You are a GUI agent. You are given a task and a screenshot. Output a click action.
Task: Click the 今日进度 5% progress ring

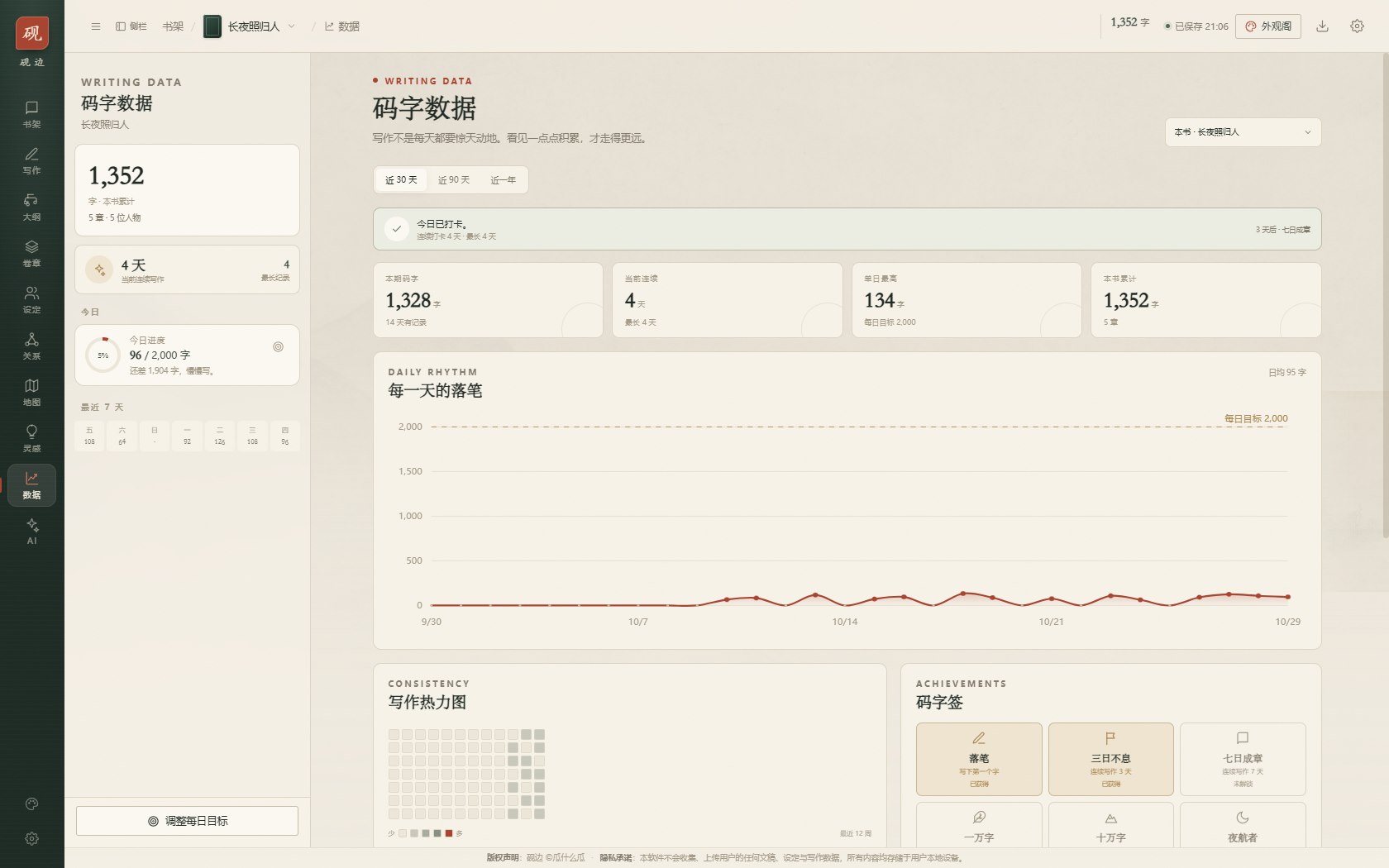click(x=103, y=355)
